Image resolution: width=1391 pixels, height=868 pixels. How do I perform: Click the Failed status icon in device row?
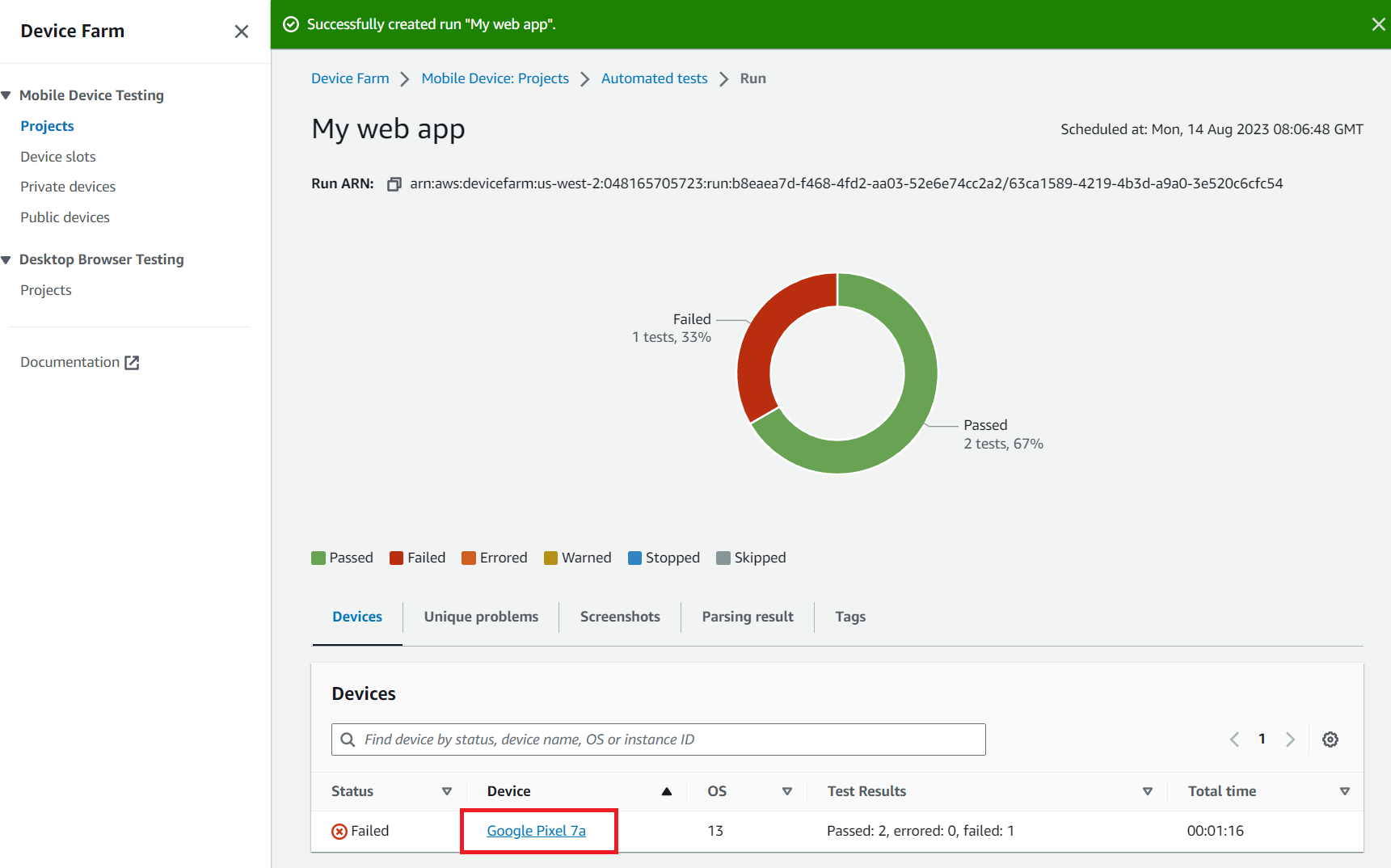point(339,832)
